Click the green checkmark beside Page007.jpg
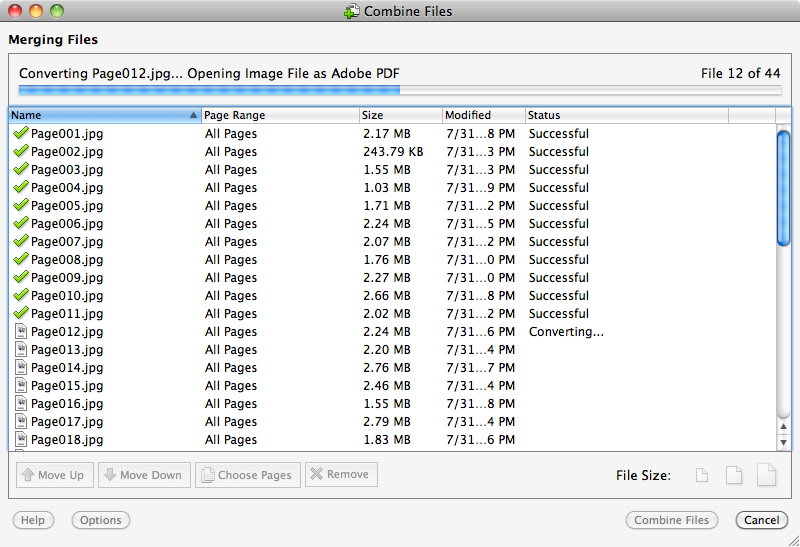Screen dimensions: 800x547 [x=21, y=241]
